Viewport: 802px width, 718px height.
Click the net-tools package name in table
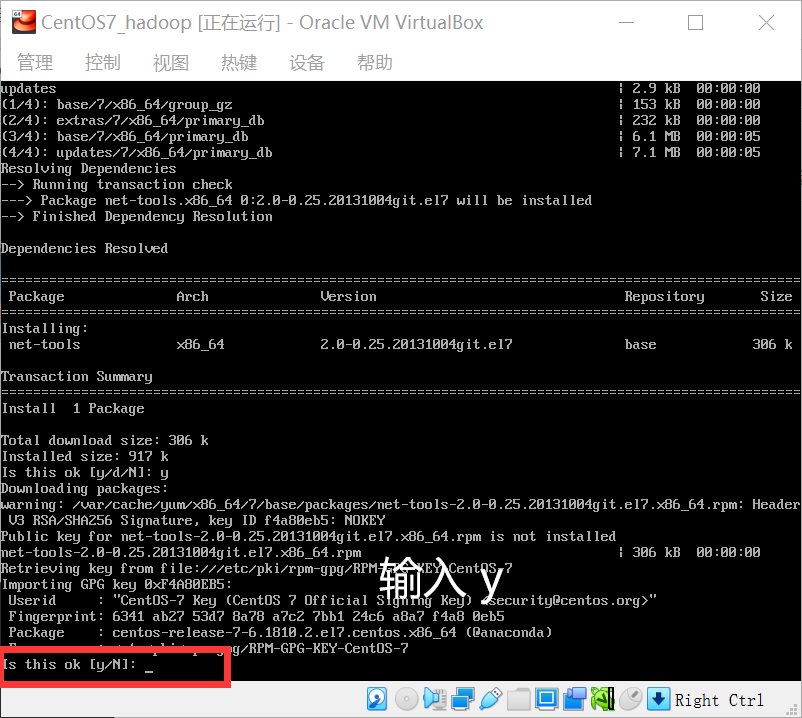44,345
